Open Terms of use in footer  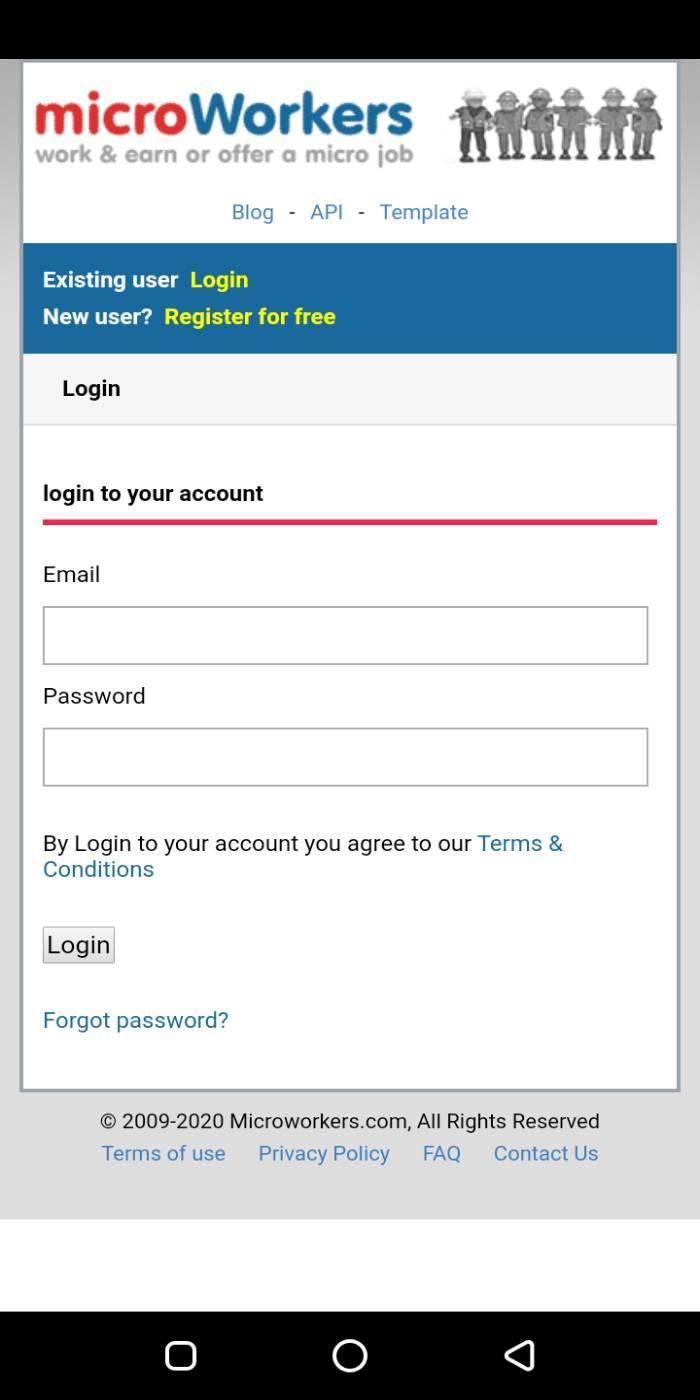pyautogui.click(x=163, y=1153)
